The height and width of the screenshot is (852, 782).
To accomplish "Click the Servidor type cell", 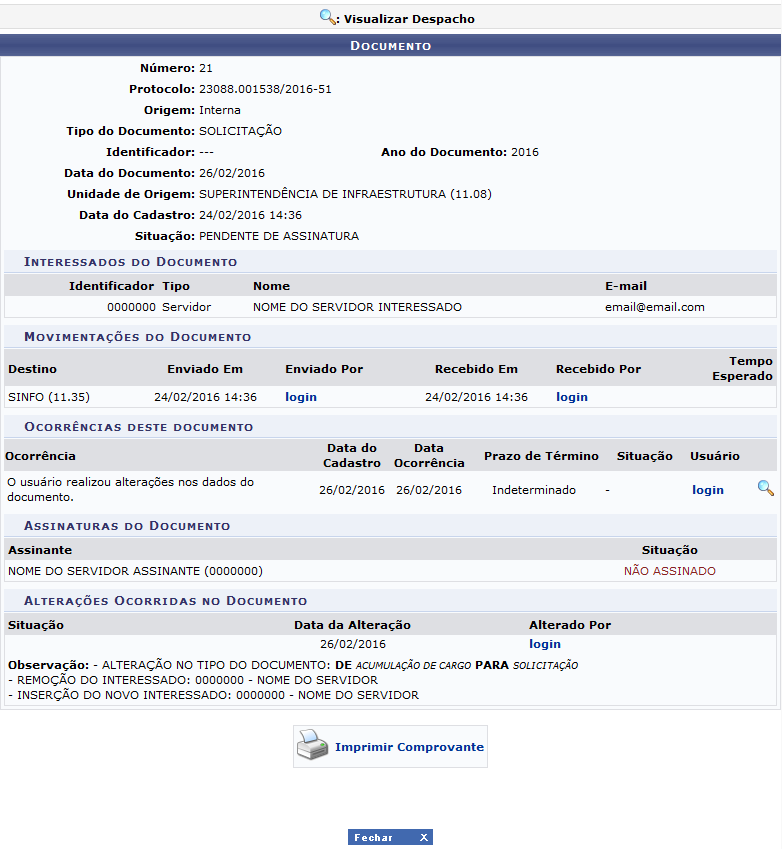I will point(186,307).
